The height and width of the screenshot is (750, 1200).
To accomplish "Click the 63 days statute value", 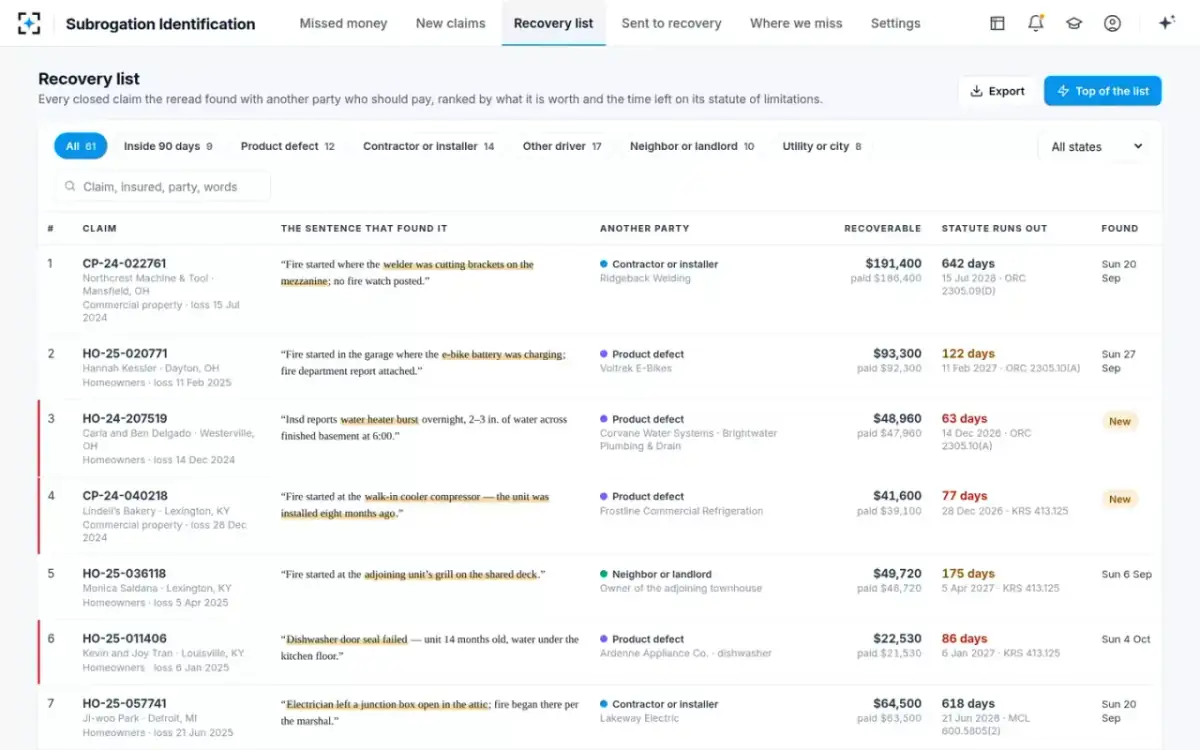I will pos(964,419).
